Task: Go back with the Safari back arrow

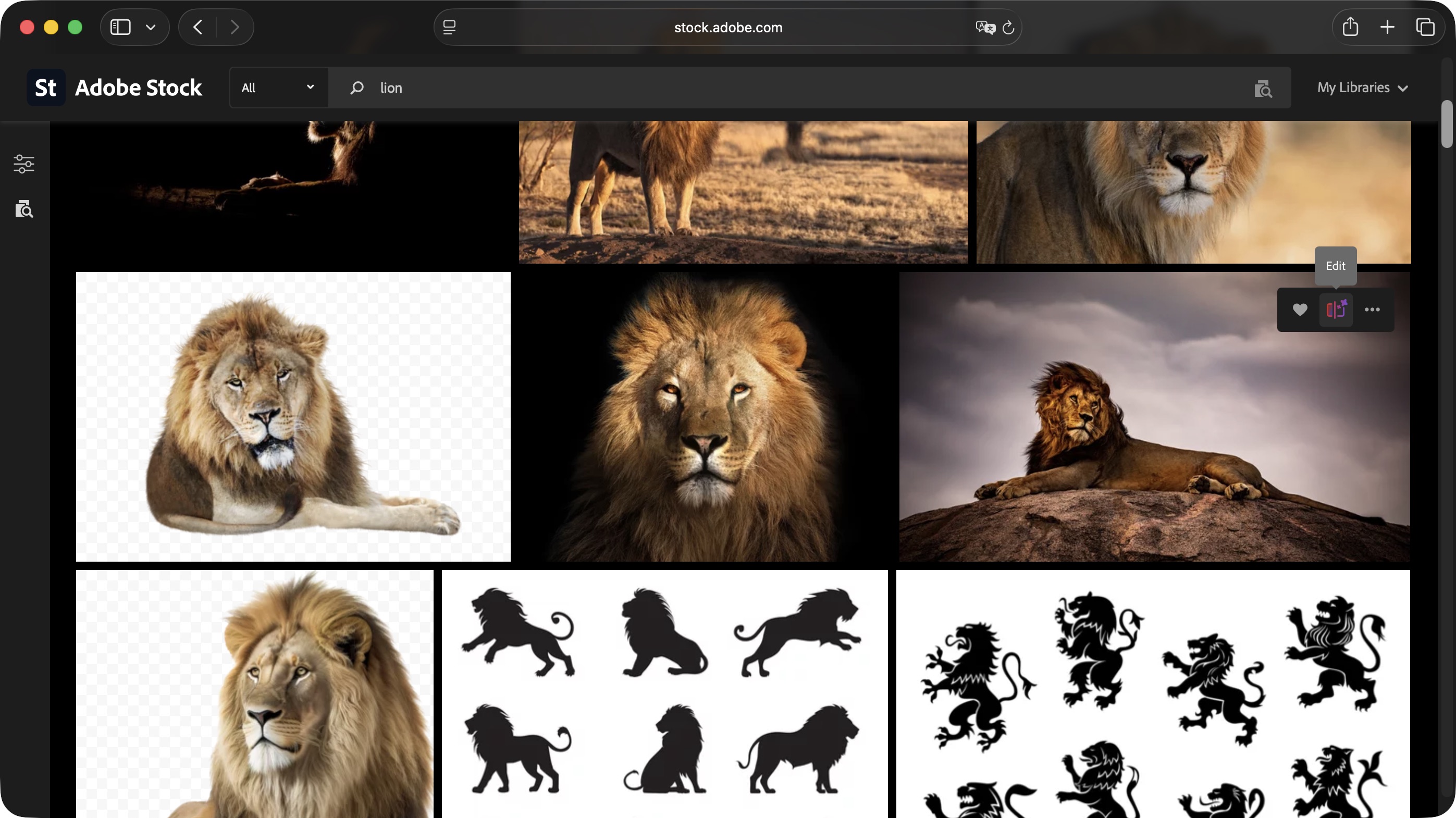Action: [x=198, y=27]
